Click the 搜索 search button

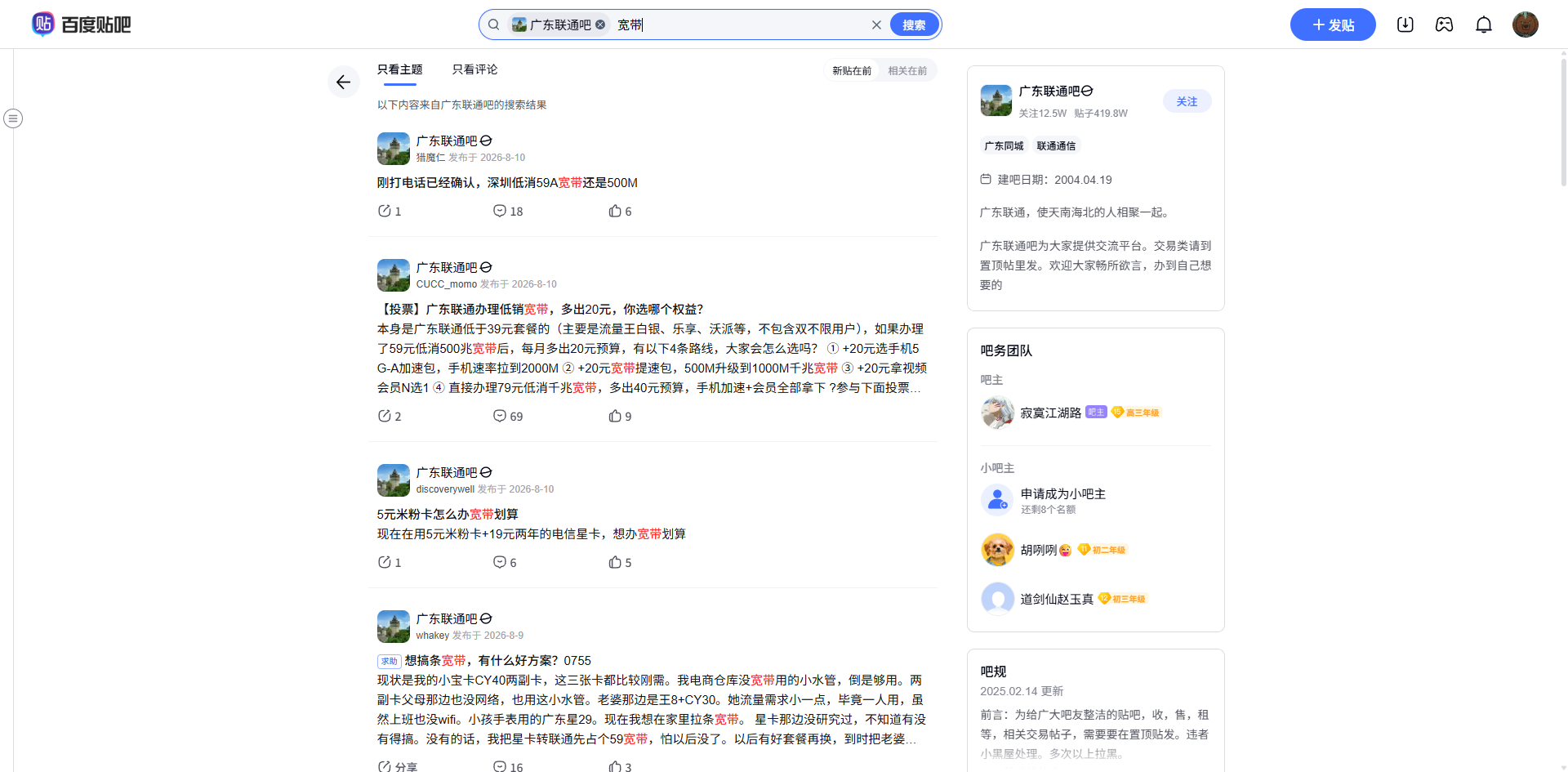click(x=914, y=25)
